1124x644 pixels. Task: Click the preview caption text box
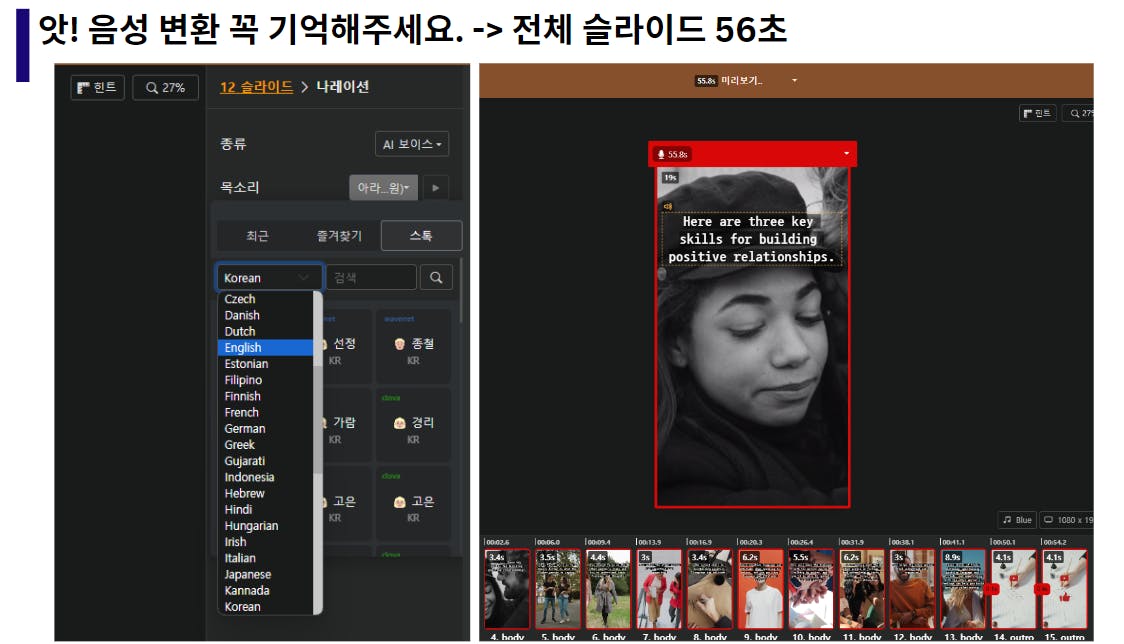[751, 240]
